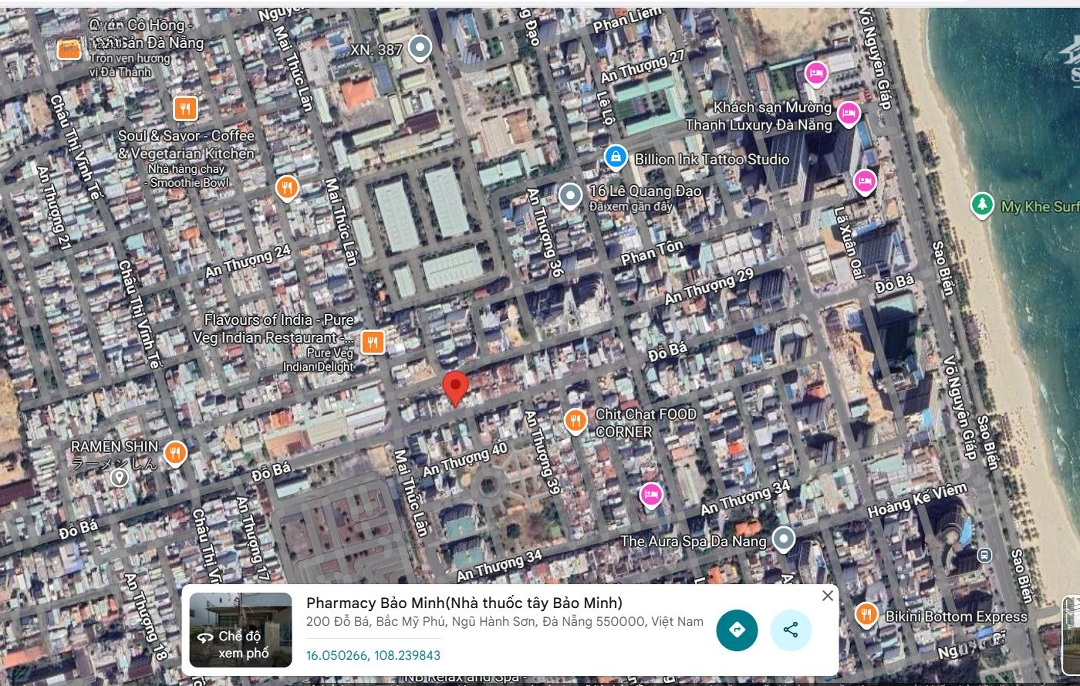Open the Soul & Savor restaurant icon

click(x=184, y=108)
